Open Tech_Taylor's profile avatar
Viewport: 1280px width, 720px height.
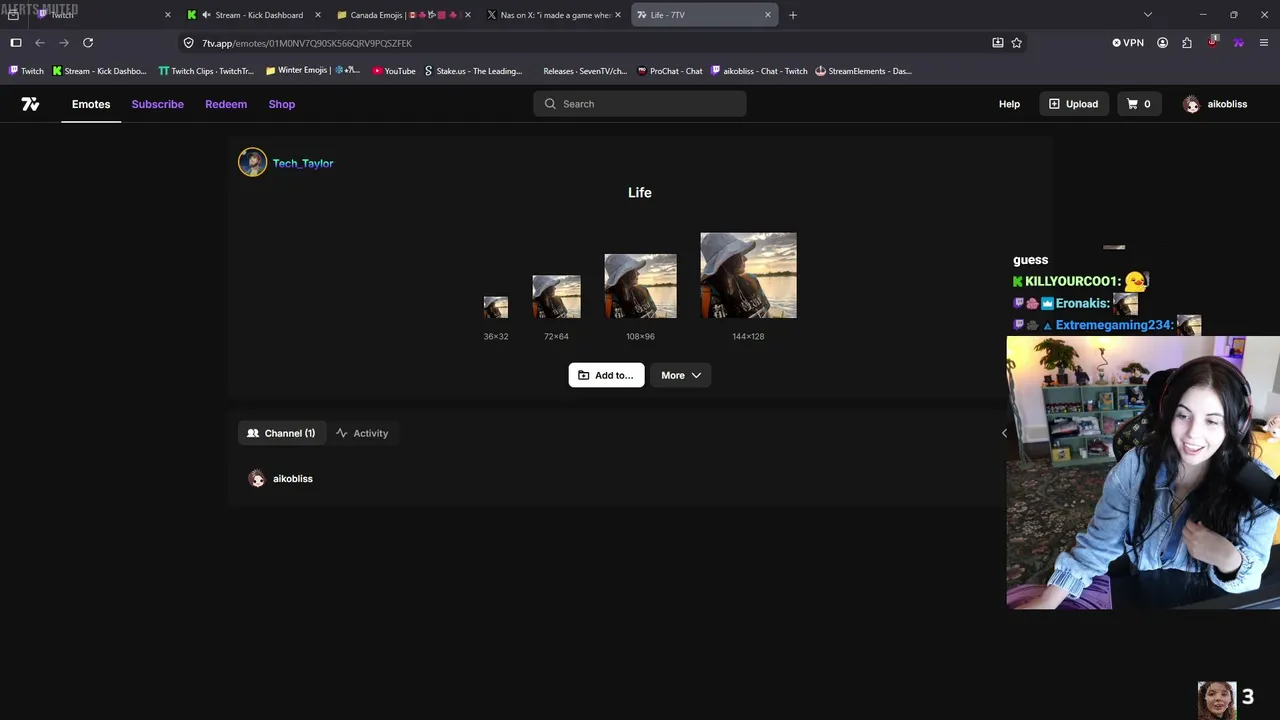pyautogui.click(x=252, y=162)
